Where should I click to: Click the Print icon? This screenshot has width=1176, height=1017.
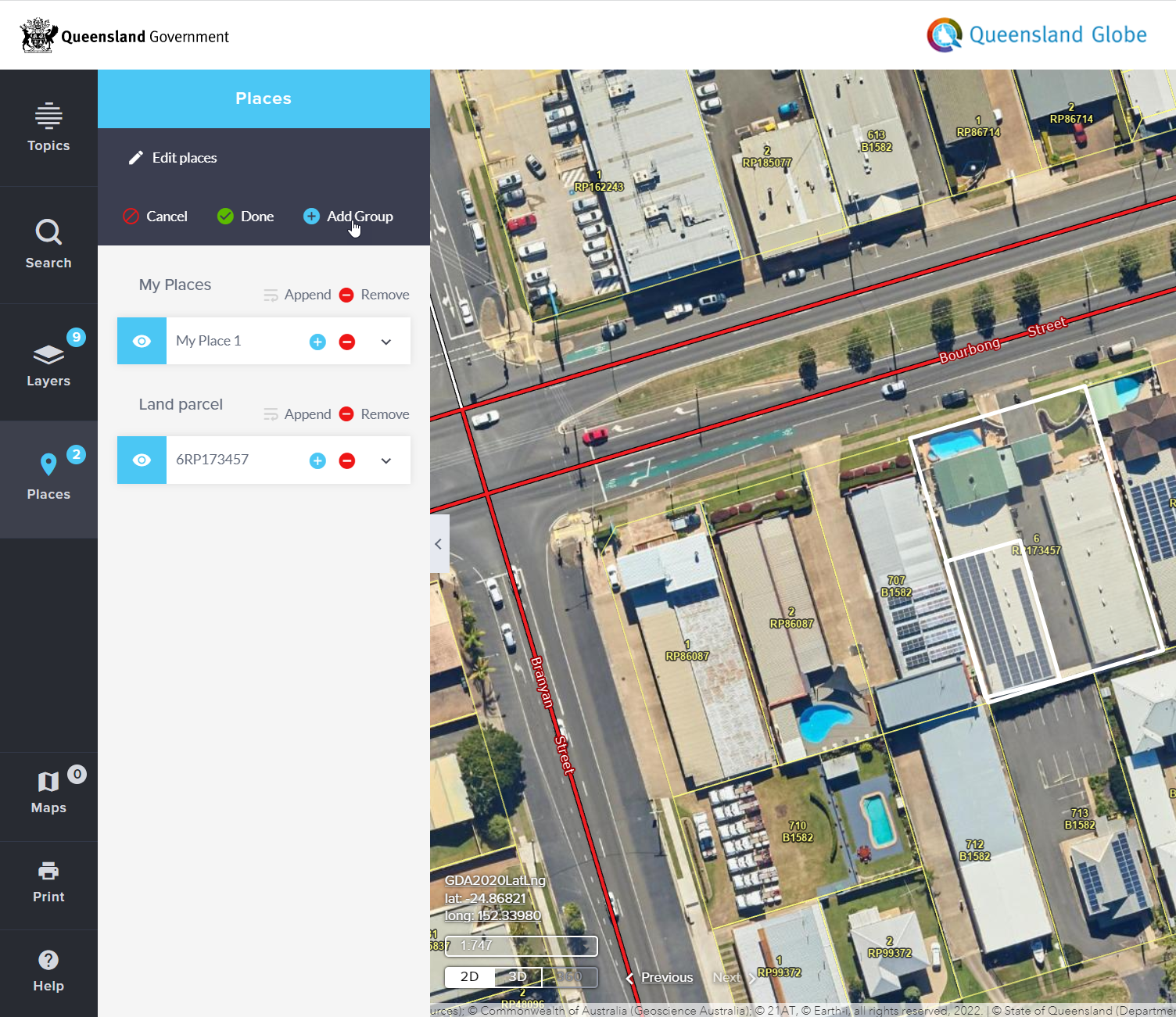(48, 882)
